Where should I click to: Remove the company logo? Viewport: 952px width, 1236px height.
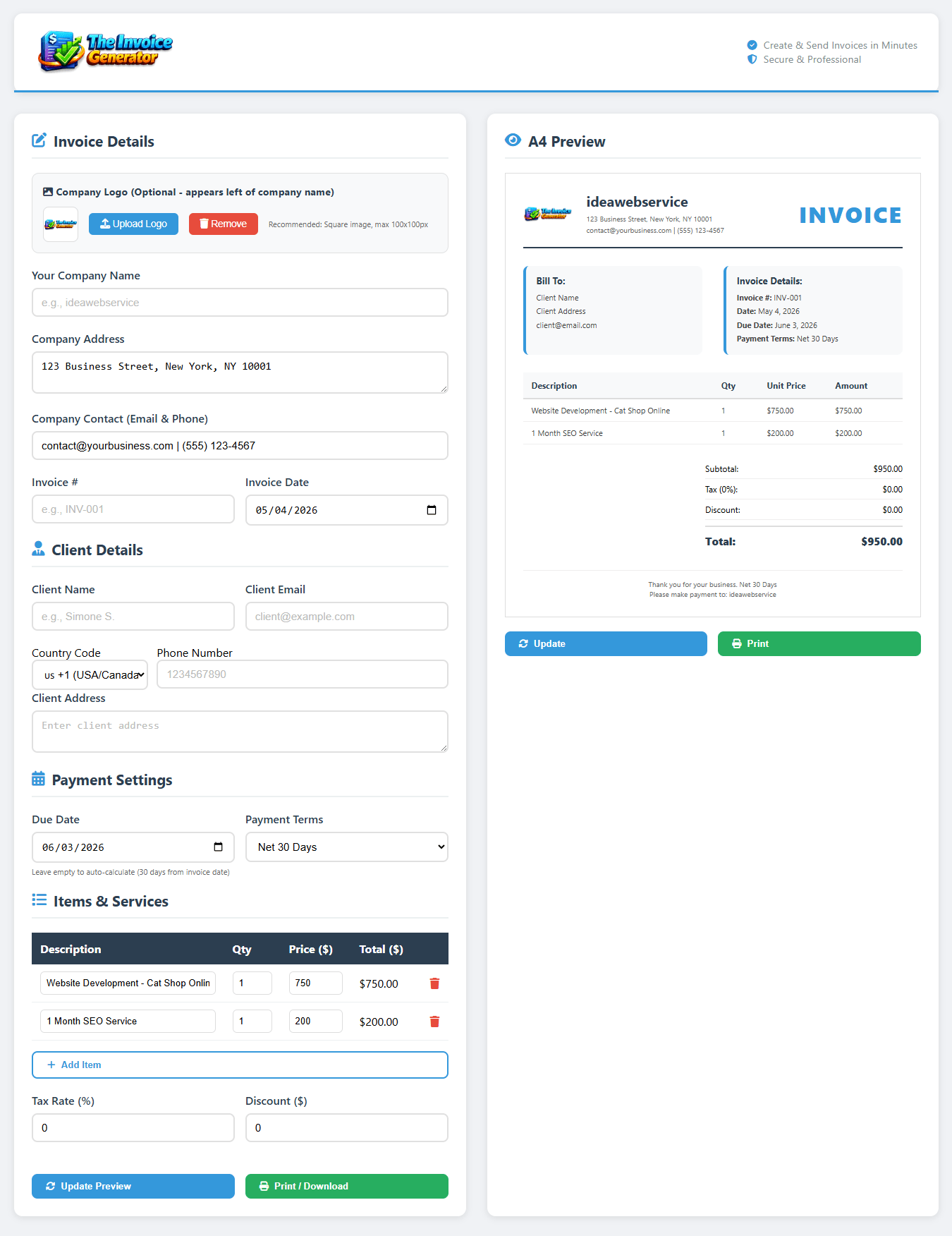click(223, 224)
